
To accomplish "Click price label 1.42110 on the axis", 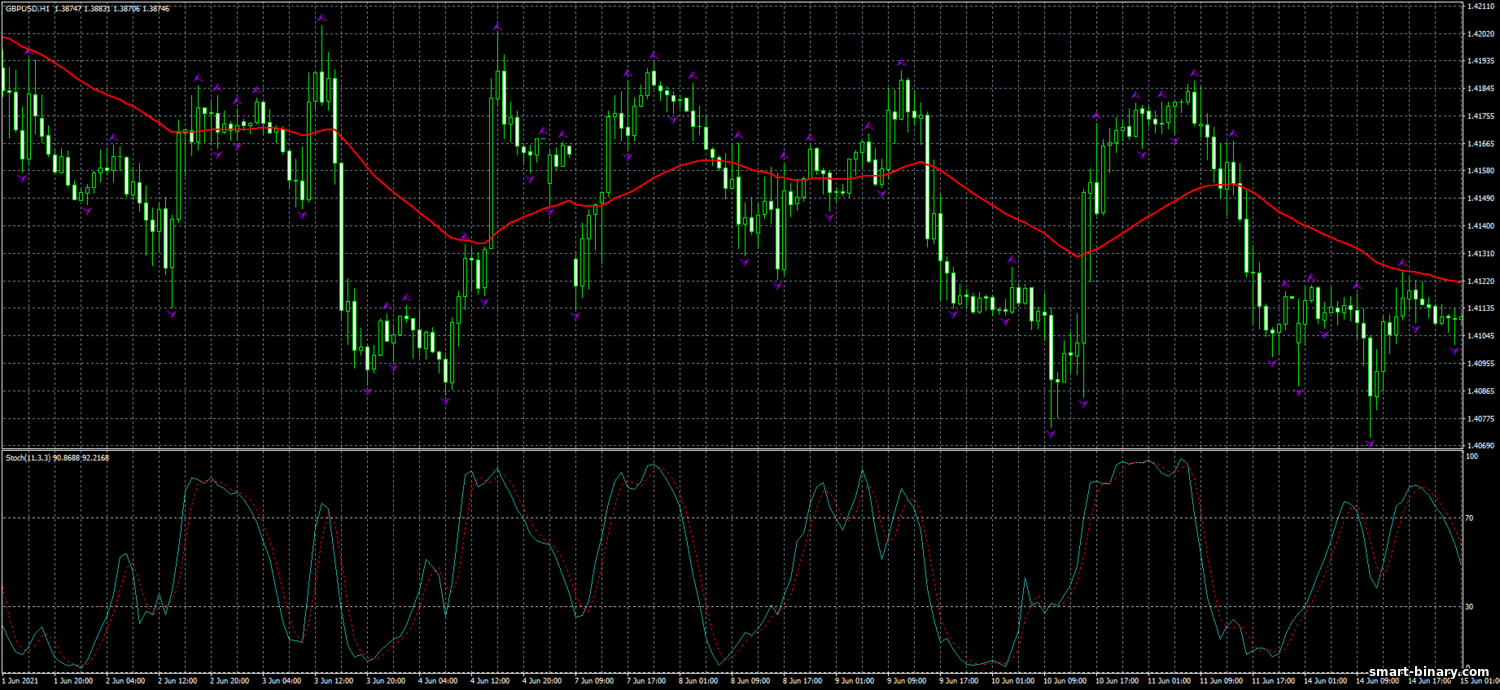I will [1480, 6].
